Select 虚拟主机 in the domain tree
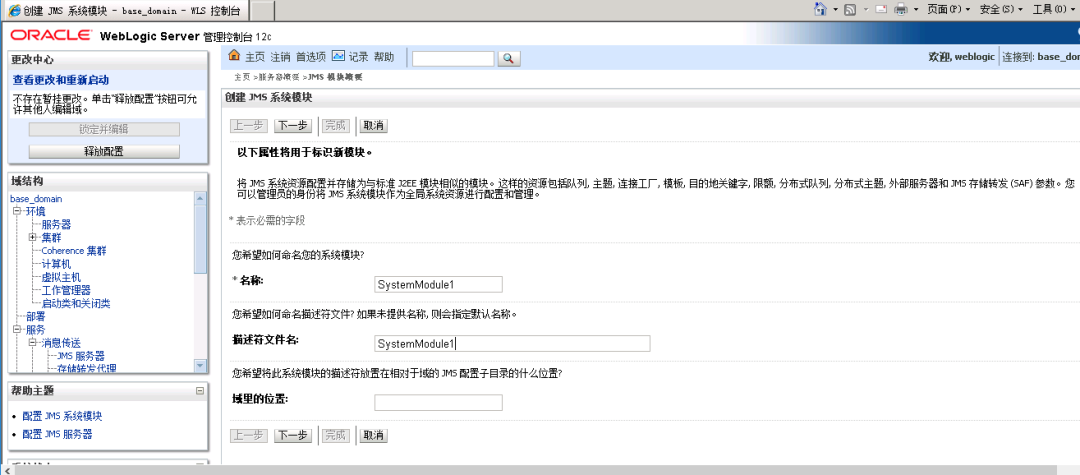The width and height of the screenshot is (1080, 475). coord(61,277)
